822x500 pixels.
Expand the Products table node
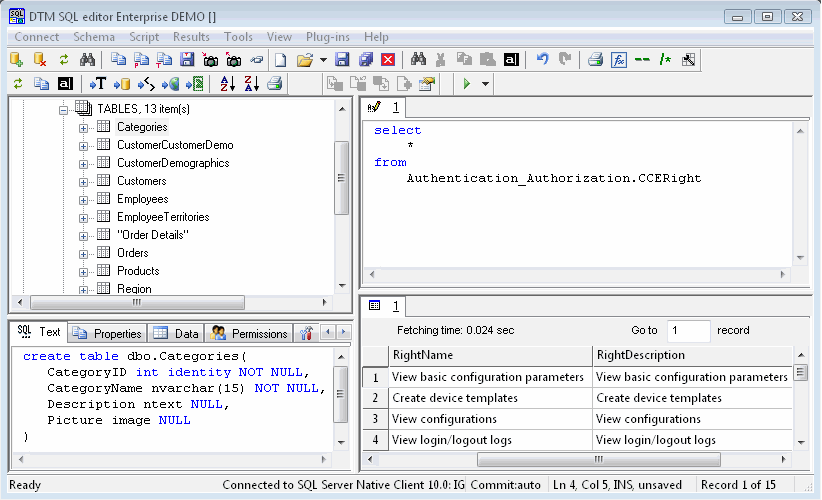coord(84,271)
